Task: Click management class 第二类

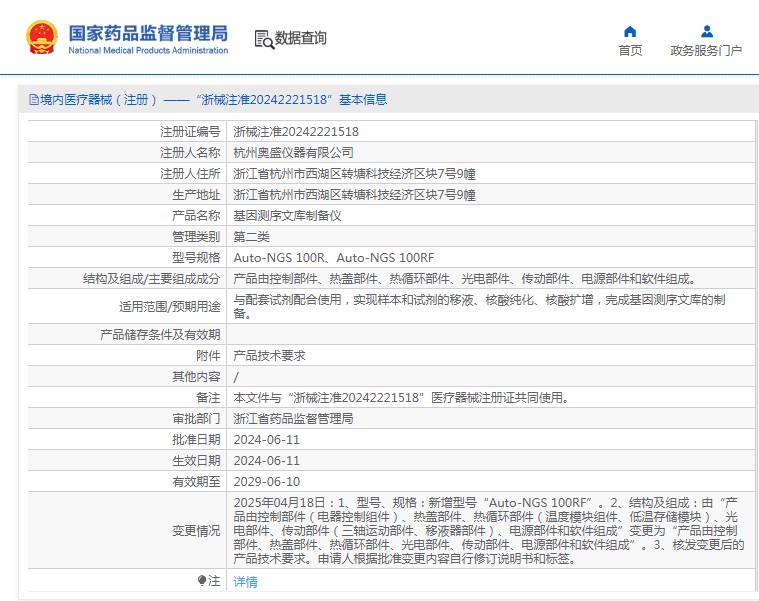Action: [251, 237]
